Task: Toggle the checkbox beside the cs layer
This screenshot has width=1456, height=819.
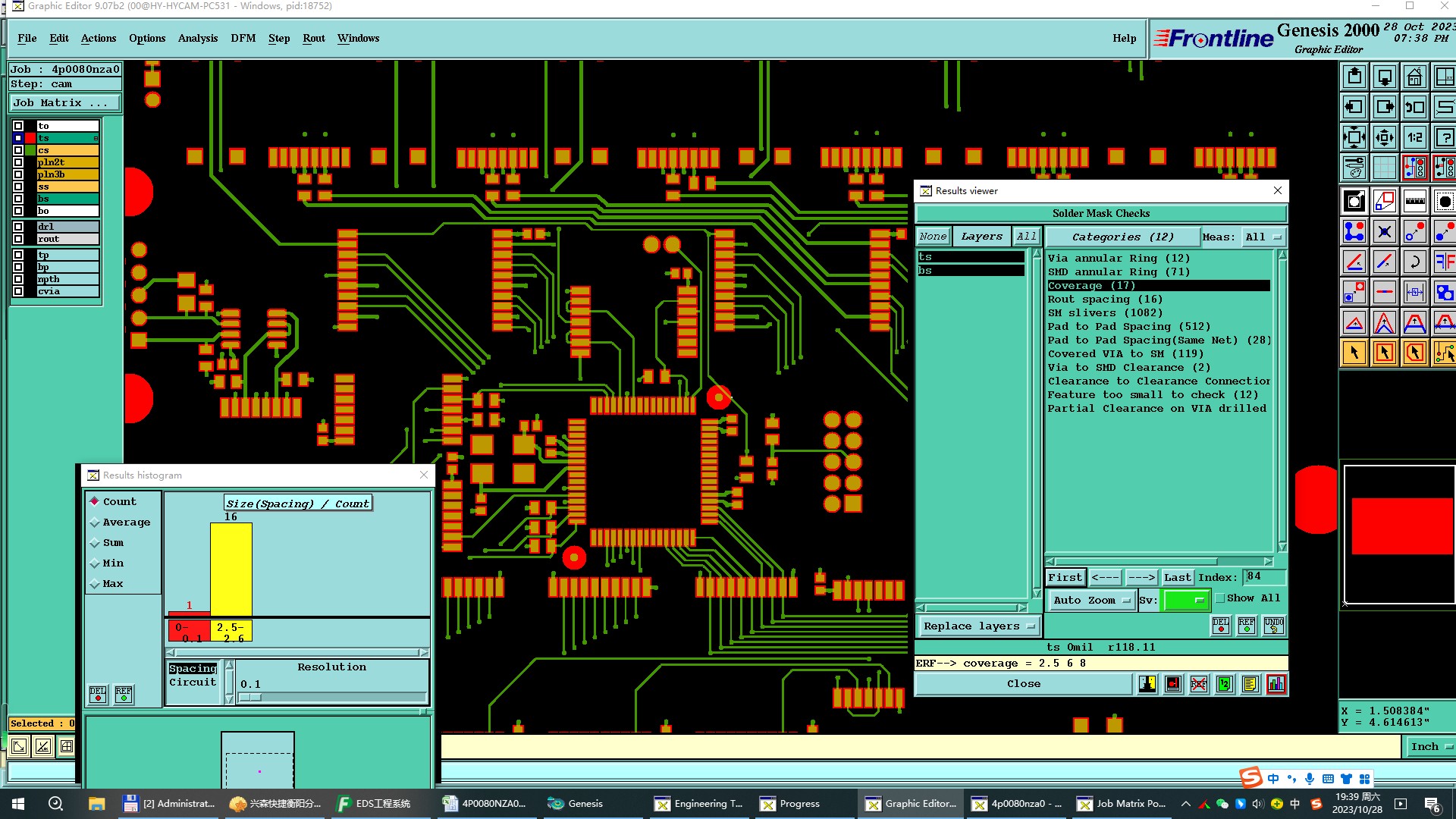Action: pyautogui.click(x=18, y=150)
